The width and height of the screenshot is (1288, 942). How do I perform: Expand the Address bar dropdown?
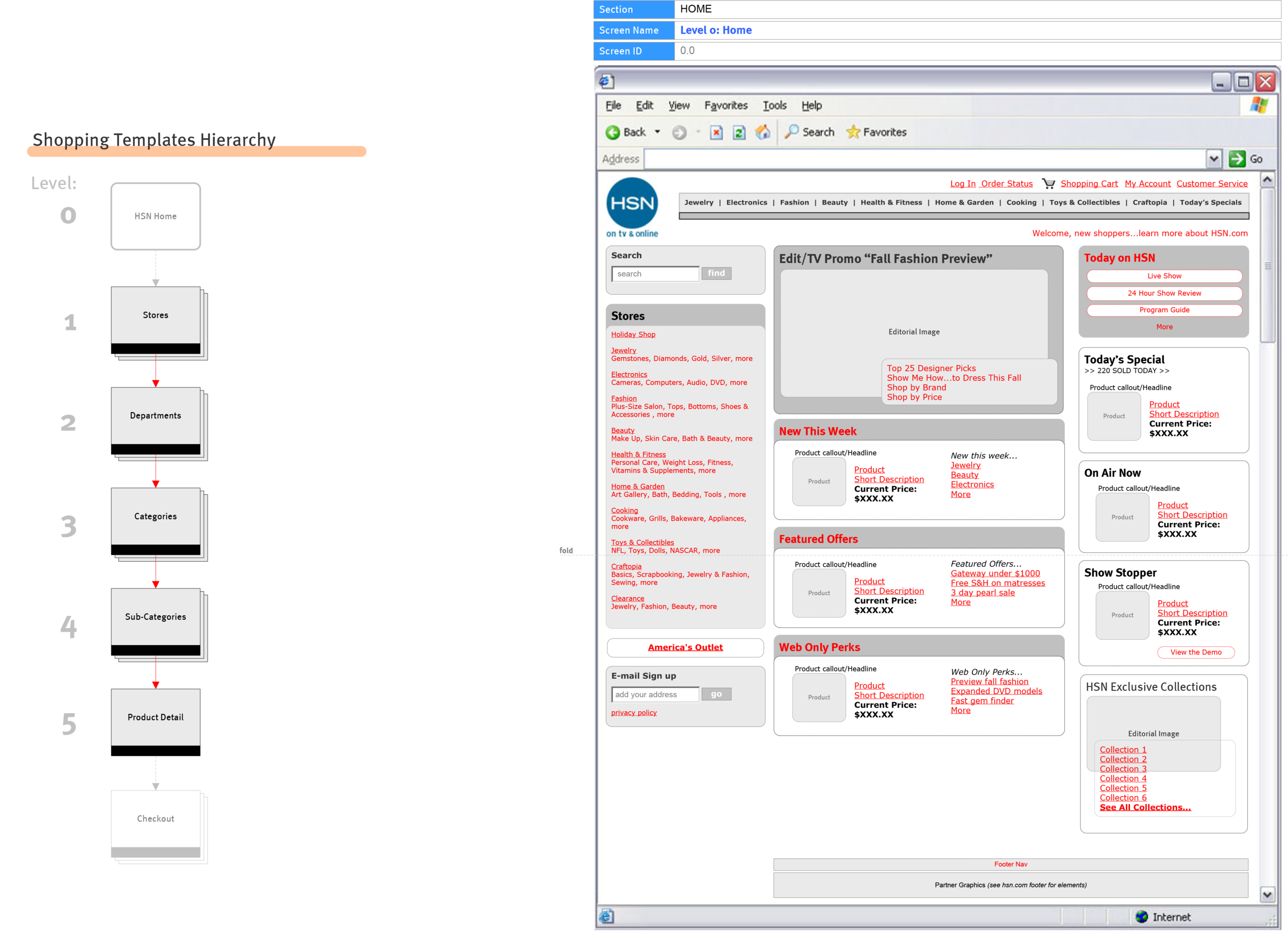1214,159
